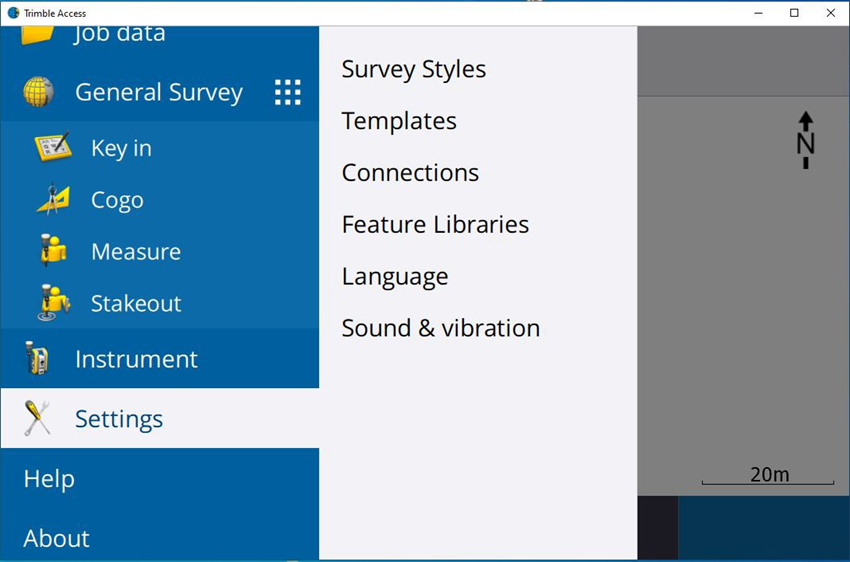Open Survey Styles settings
The height and width of the screenshot is (562, 850).
point(413,69)
